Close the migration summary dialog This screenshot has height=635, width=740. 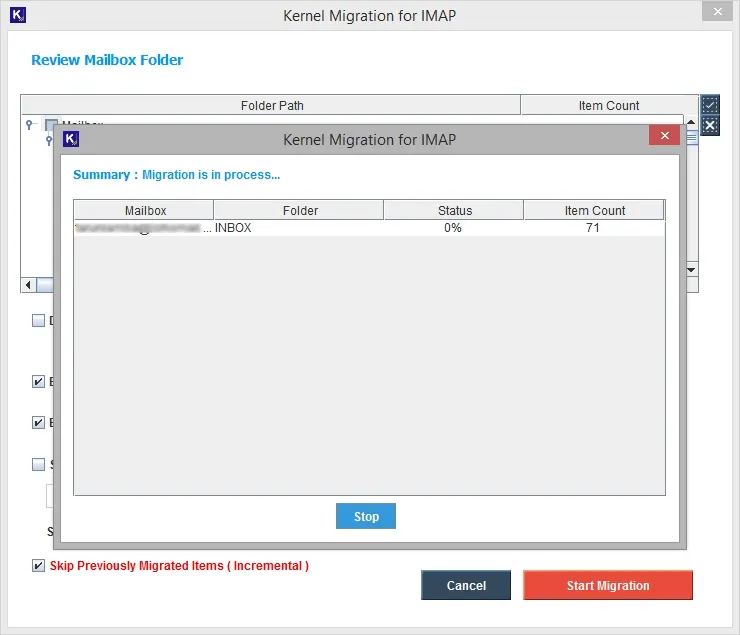pos(664,136)
